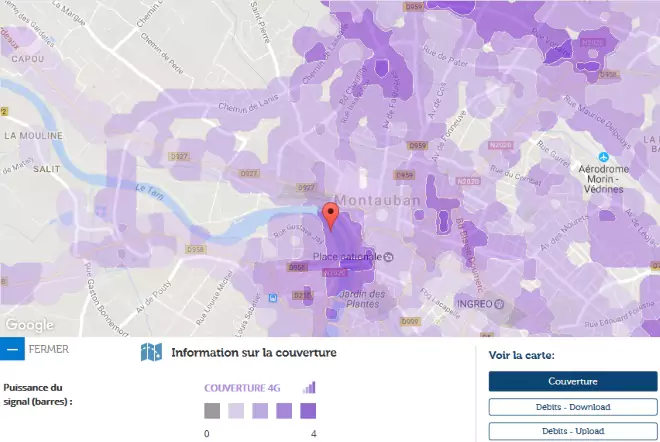Screen dimensions: 660x442
Task: Select the Couverture map view
Action: [573, 381]
